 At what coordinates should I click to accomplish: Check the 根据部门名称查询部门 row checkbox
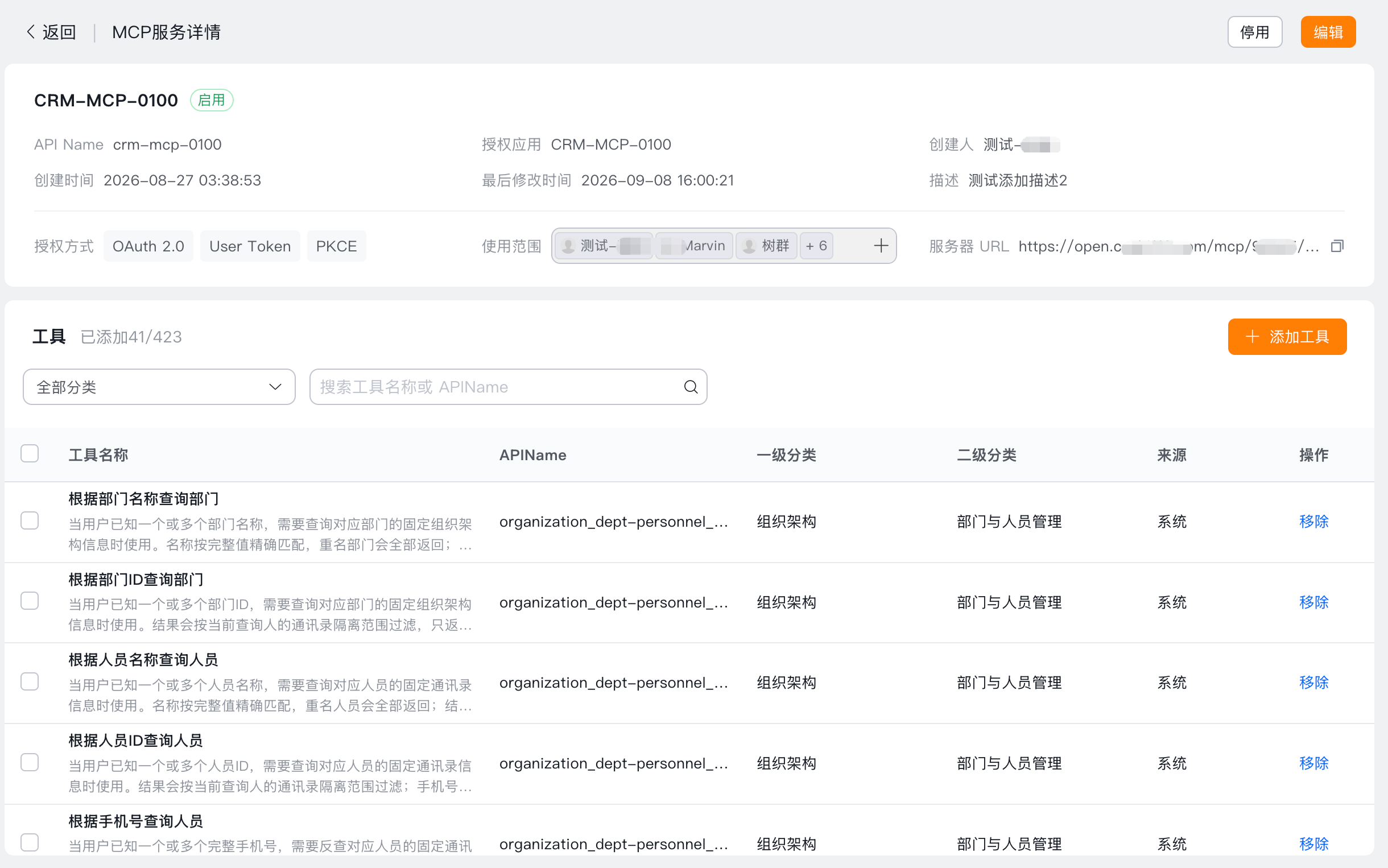click(x=30, y=520)
